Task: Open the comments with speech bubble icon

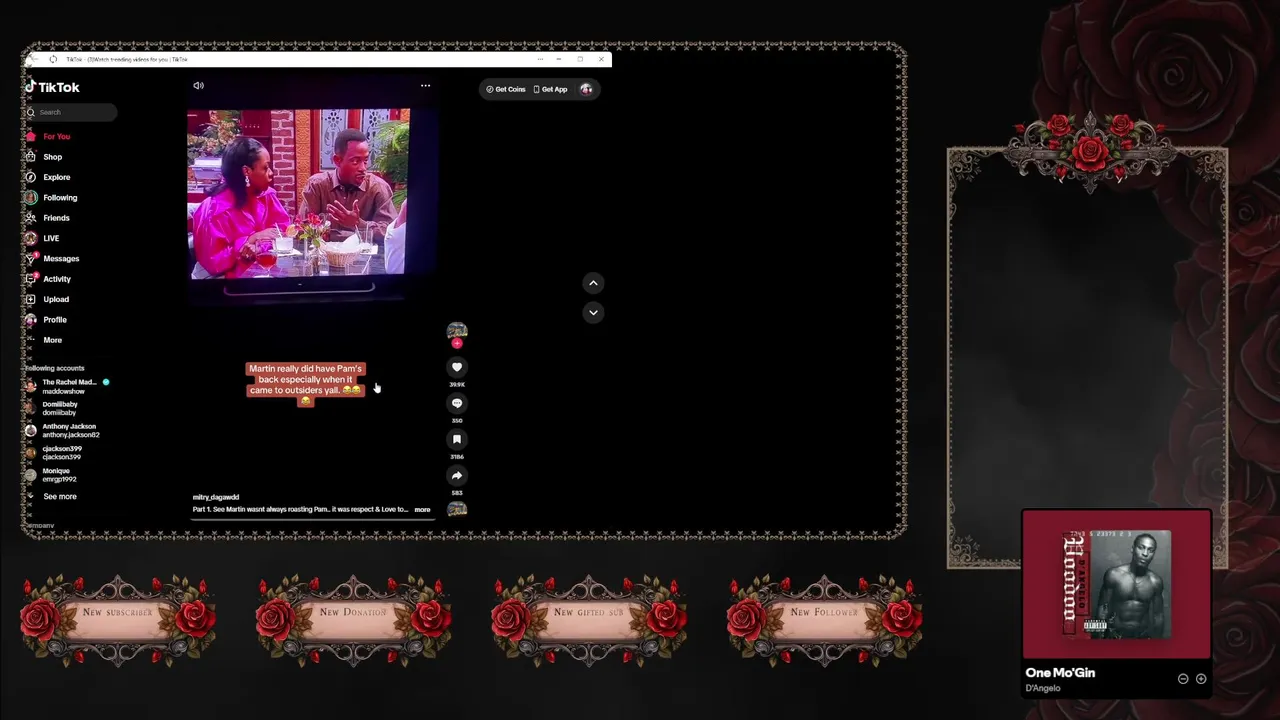Action: click(x=457, y=403)
